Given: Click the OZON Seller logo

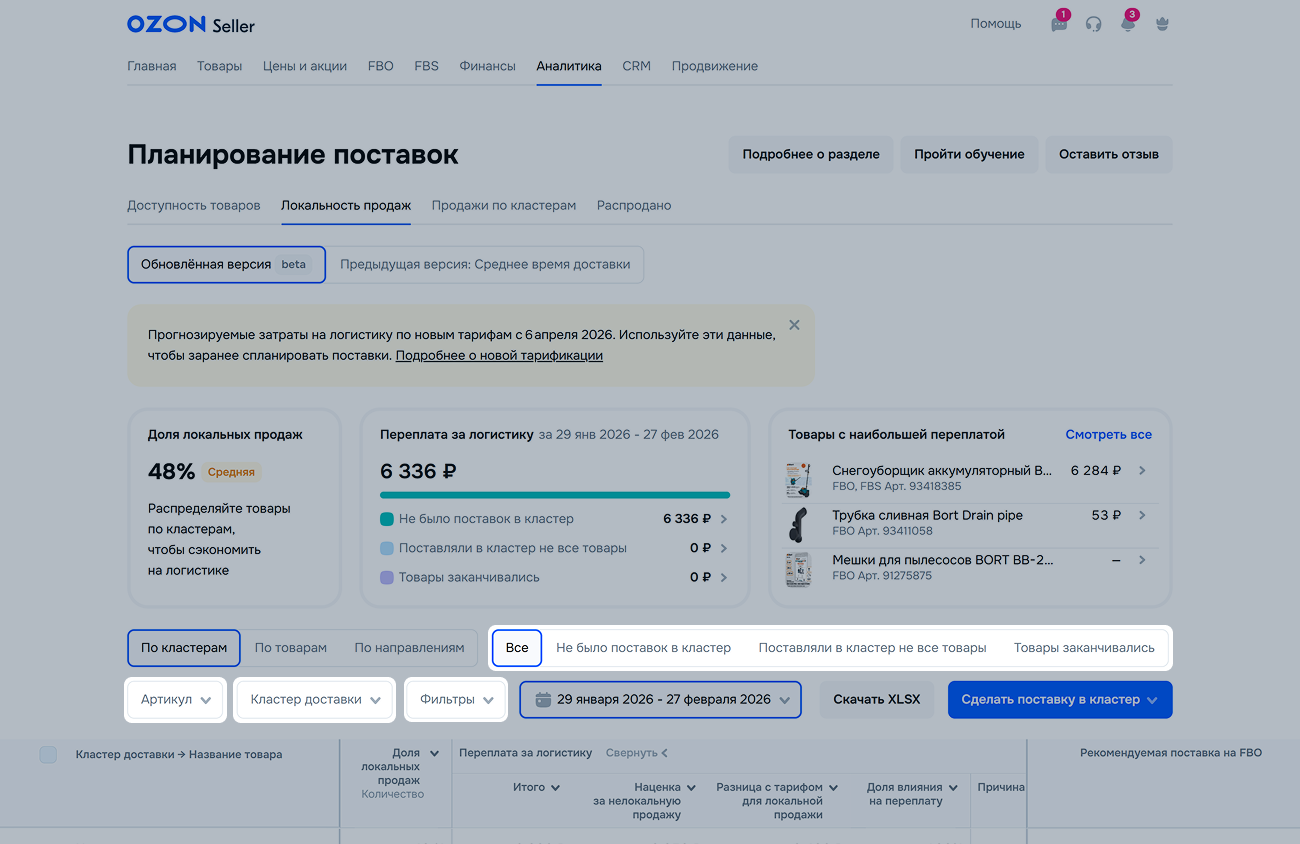Looking at the screenshot, I should coord(190,24).
